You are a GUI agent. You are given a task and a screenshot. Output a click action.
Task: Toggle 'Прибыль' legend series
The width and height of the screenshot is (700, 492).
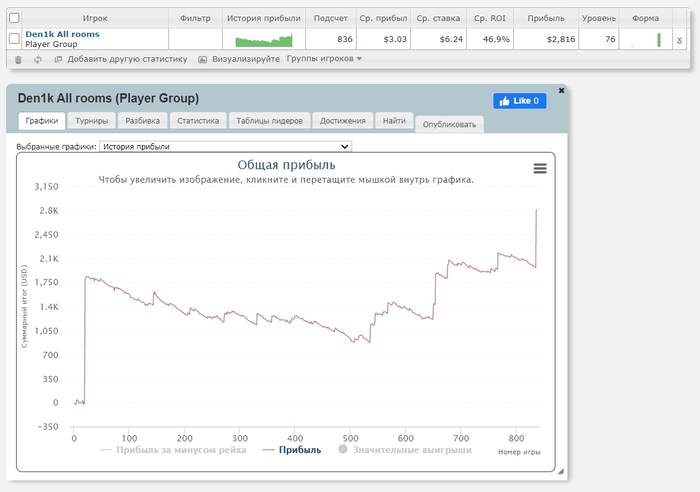point(292,450)
